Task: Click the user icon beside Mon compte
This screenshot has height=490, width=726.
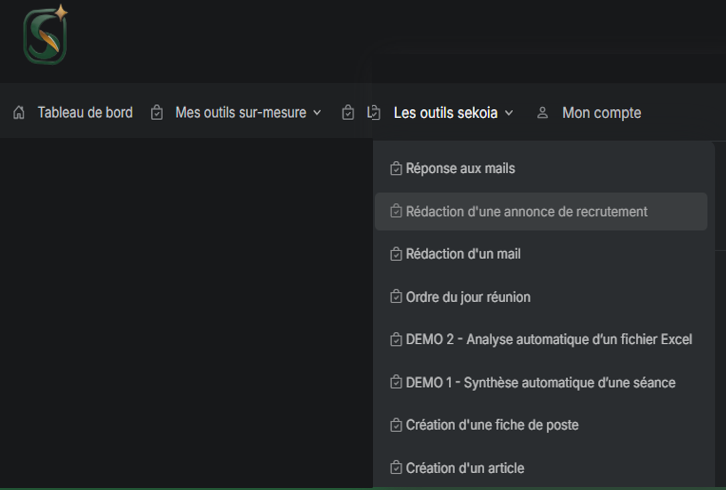Action: (x=543, y=113)
